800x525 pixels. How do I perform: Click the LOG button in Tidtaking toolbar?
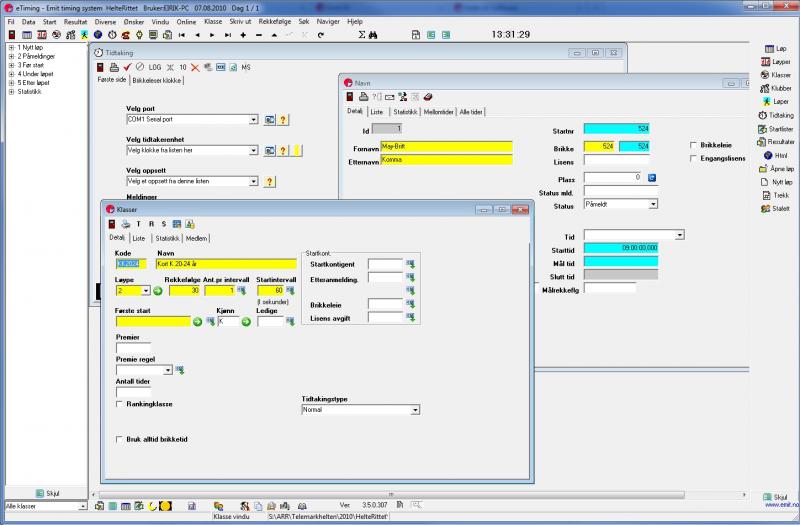(x=156, y=66)
